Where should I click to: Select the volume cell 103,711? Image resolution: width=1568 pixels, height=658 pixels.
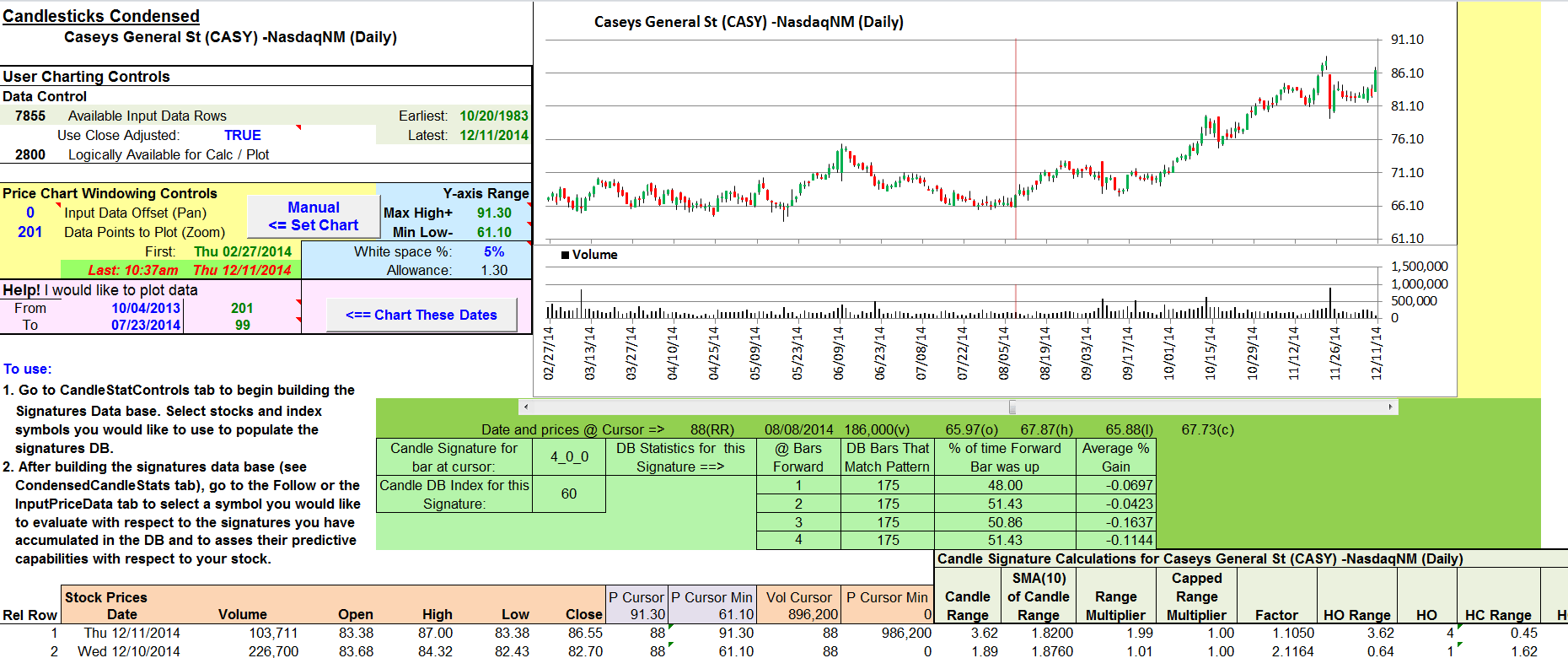click(x=273, y=633)
